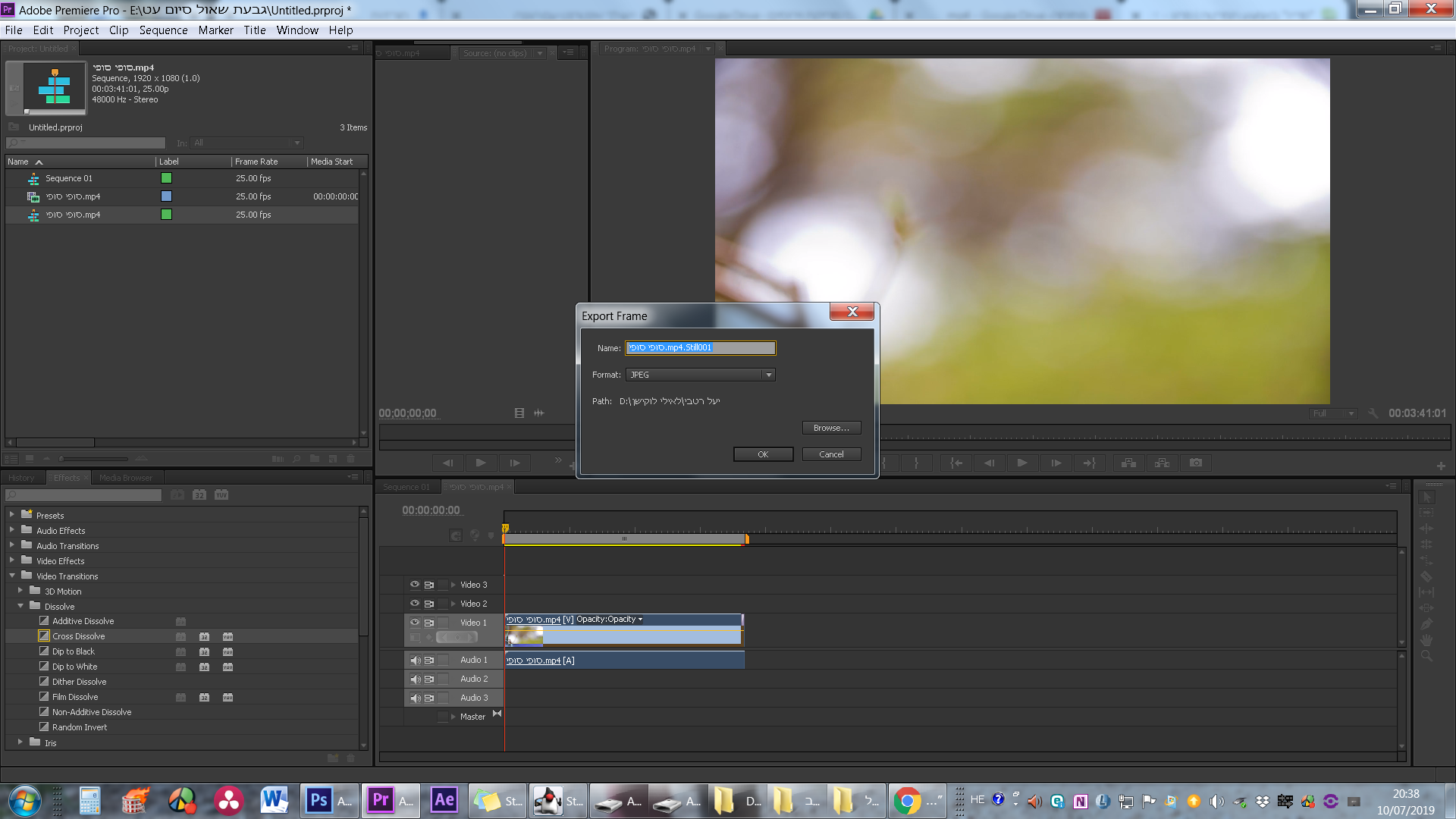
Task: Click green label swatch for Sequence 01
Action: pos(166,178)
